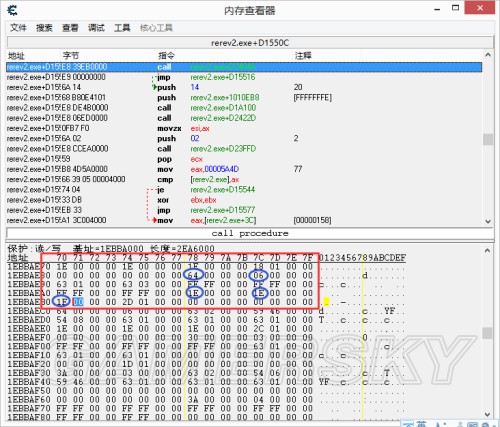Open the 调试 menu
The height and width of the screenshot is (427, 500).
tap(96, 28)
